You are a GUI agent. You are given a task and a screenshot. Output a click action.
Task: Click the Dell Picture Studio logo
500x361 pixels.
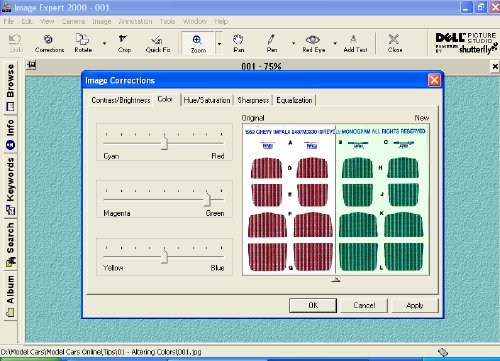[466, 43]
